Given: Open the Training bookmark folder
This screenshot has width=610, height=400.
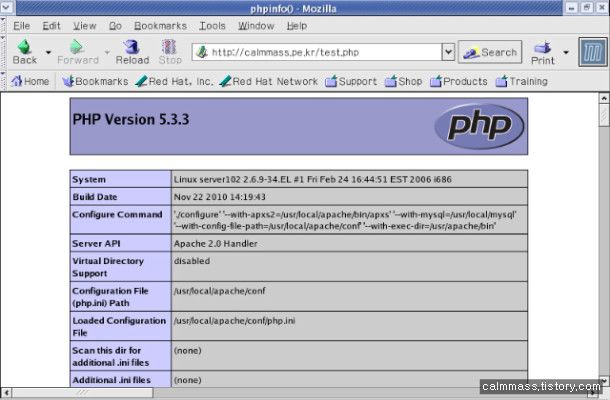Looking at the screenshot, I should [522, 81].
